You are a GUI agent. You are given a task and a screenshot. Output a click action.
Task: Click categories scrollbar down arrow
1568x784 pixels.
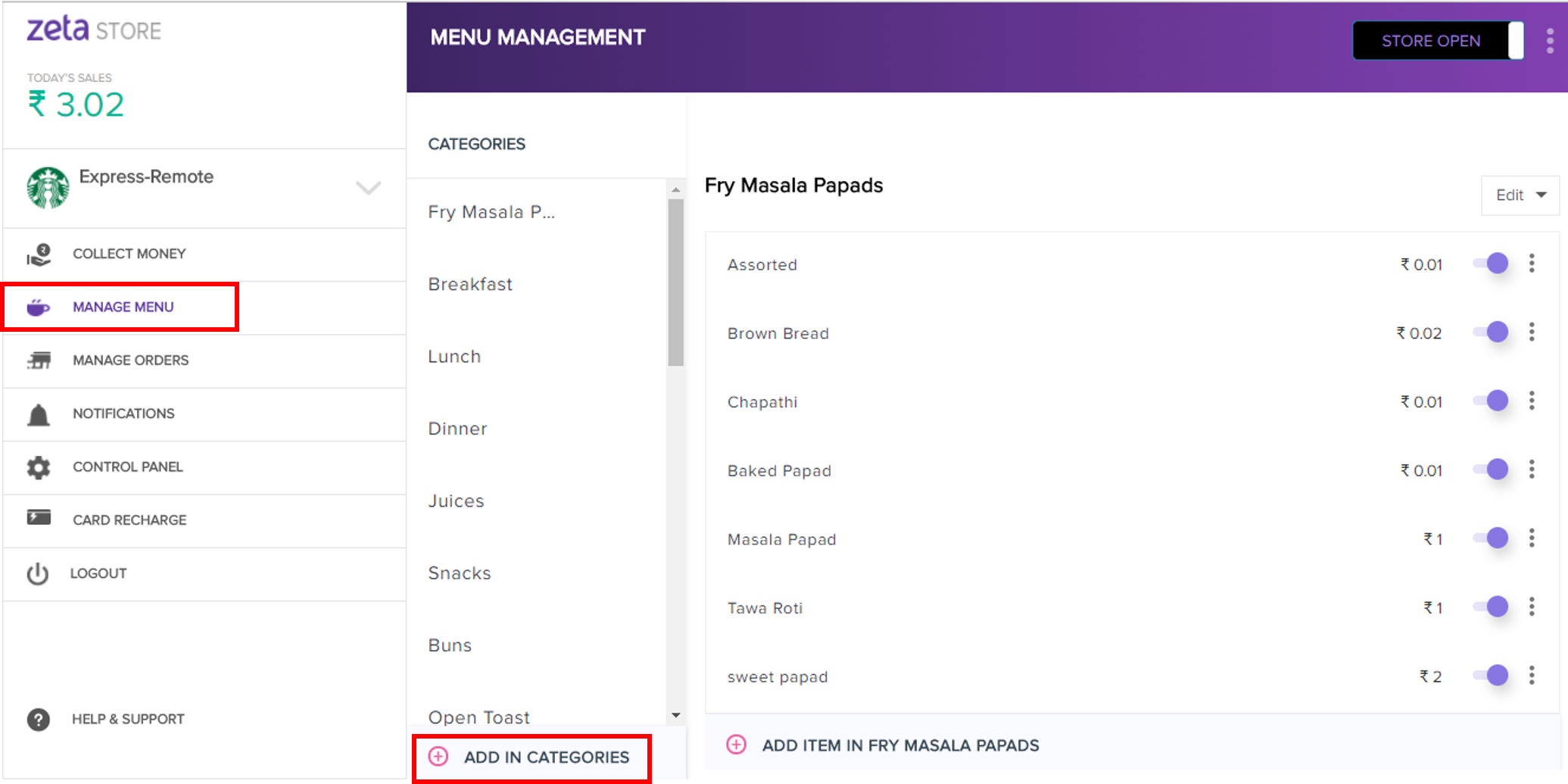point(676,715)
